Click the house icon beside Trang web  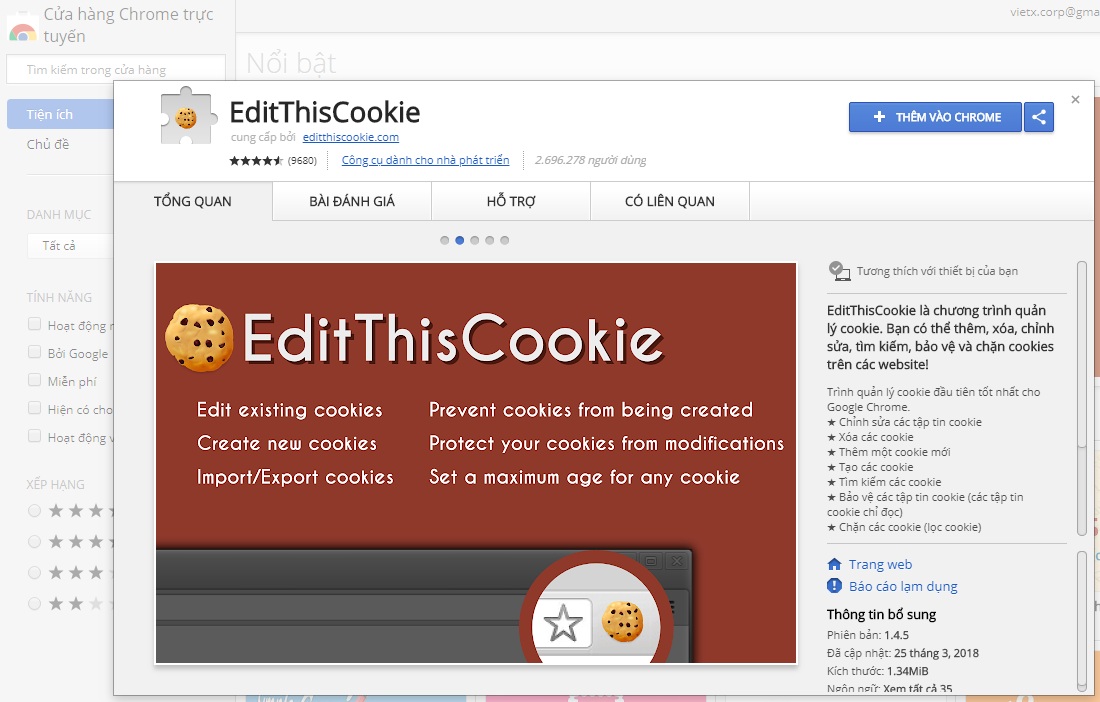[x=834, y=565]
